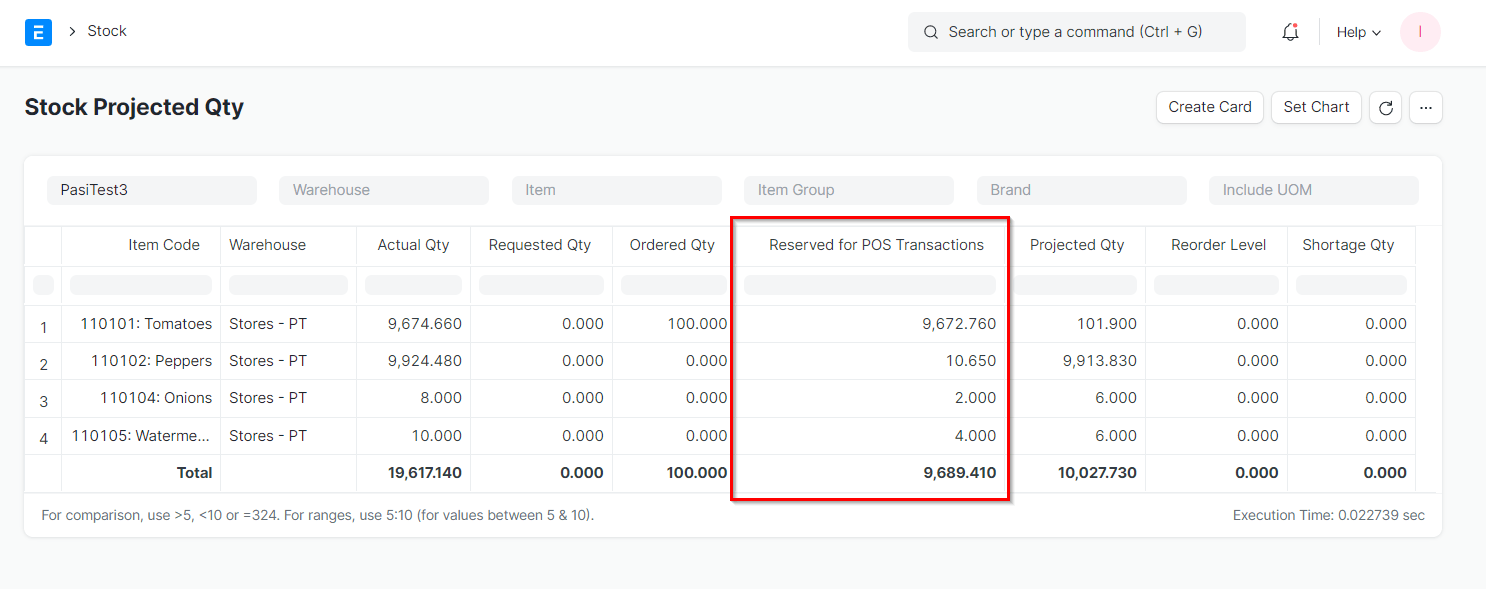Open the Help dropdown menu
This screenshot has width=1486, height=589.
(x=1356, y=31)
